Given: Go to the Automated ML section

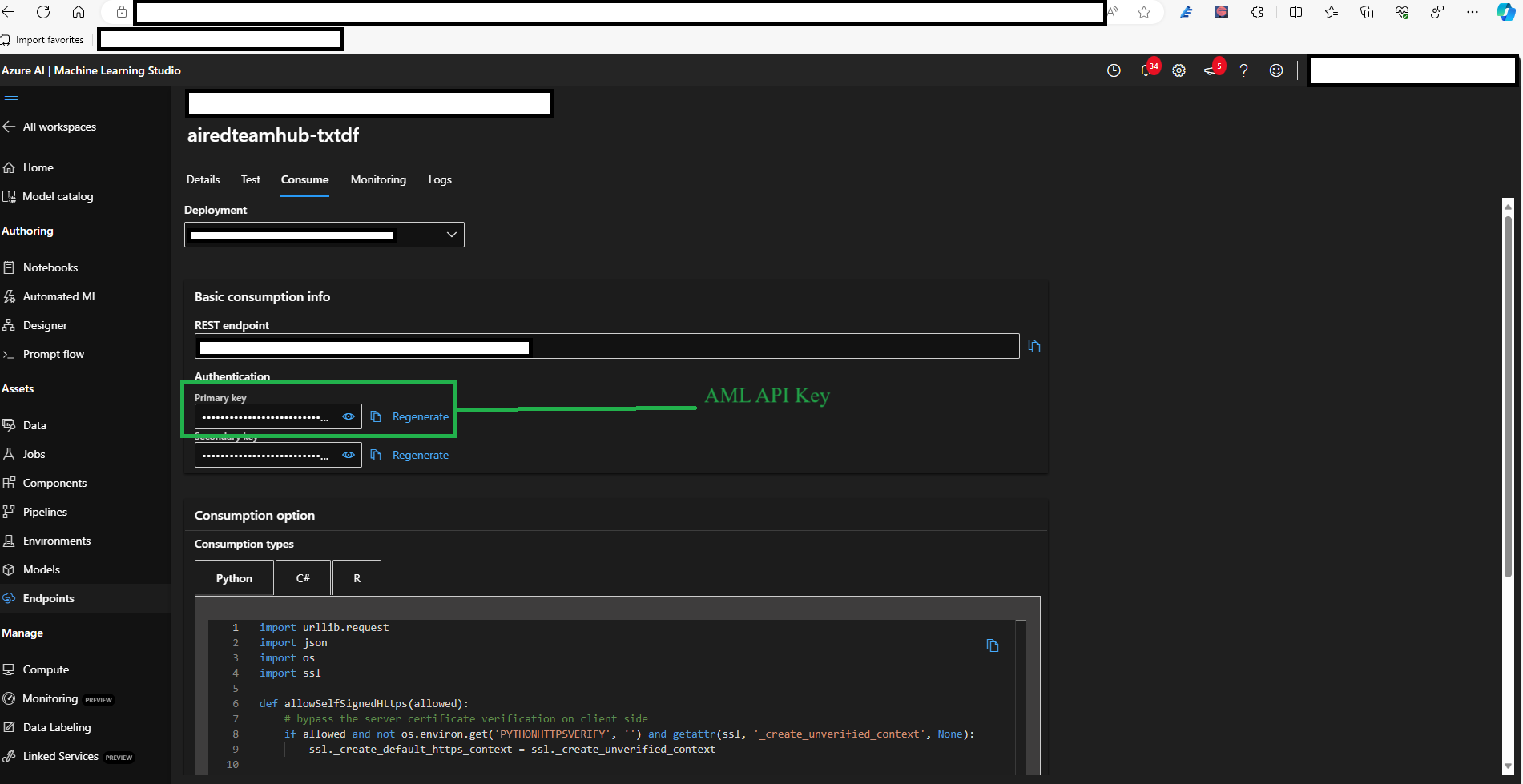Looking at the screenshot, I should click(59, 296).
